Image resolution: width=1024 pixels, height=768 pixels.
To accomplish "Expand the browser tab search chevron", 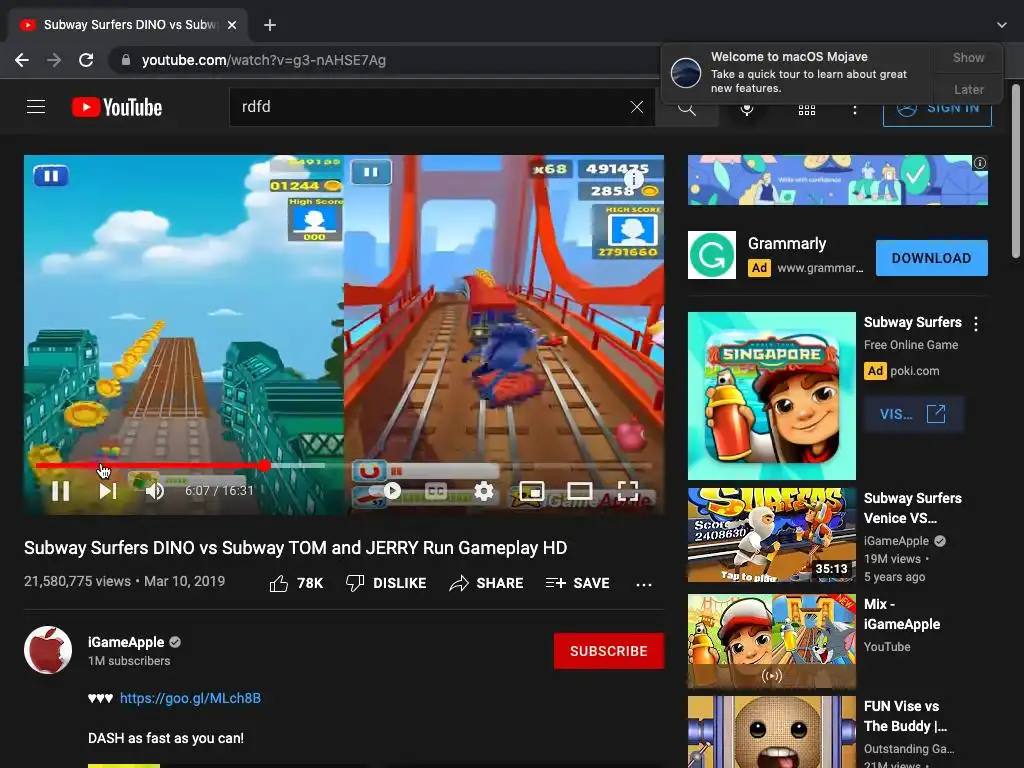I will (1001, 25).
